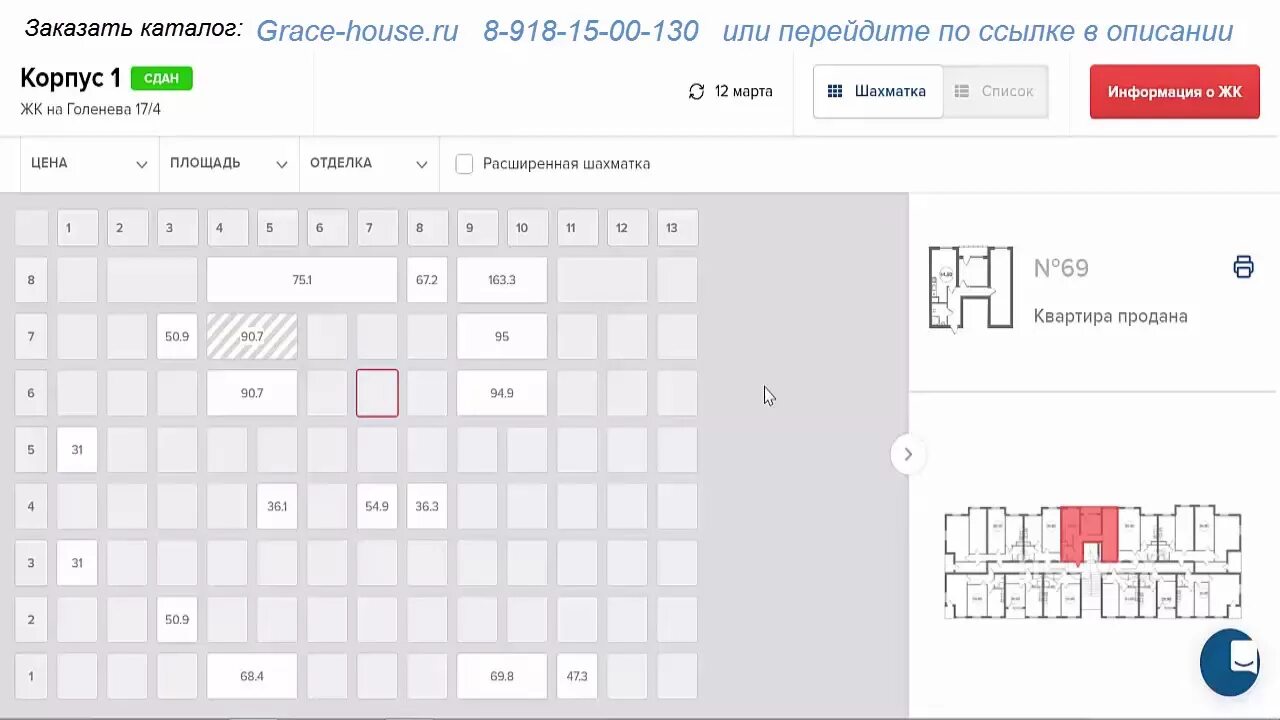Select apartment 69.8 on floor 1
This screenshot has height=720, width=1280.
tap(502, 676)
